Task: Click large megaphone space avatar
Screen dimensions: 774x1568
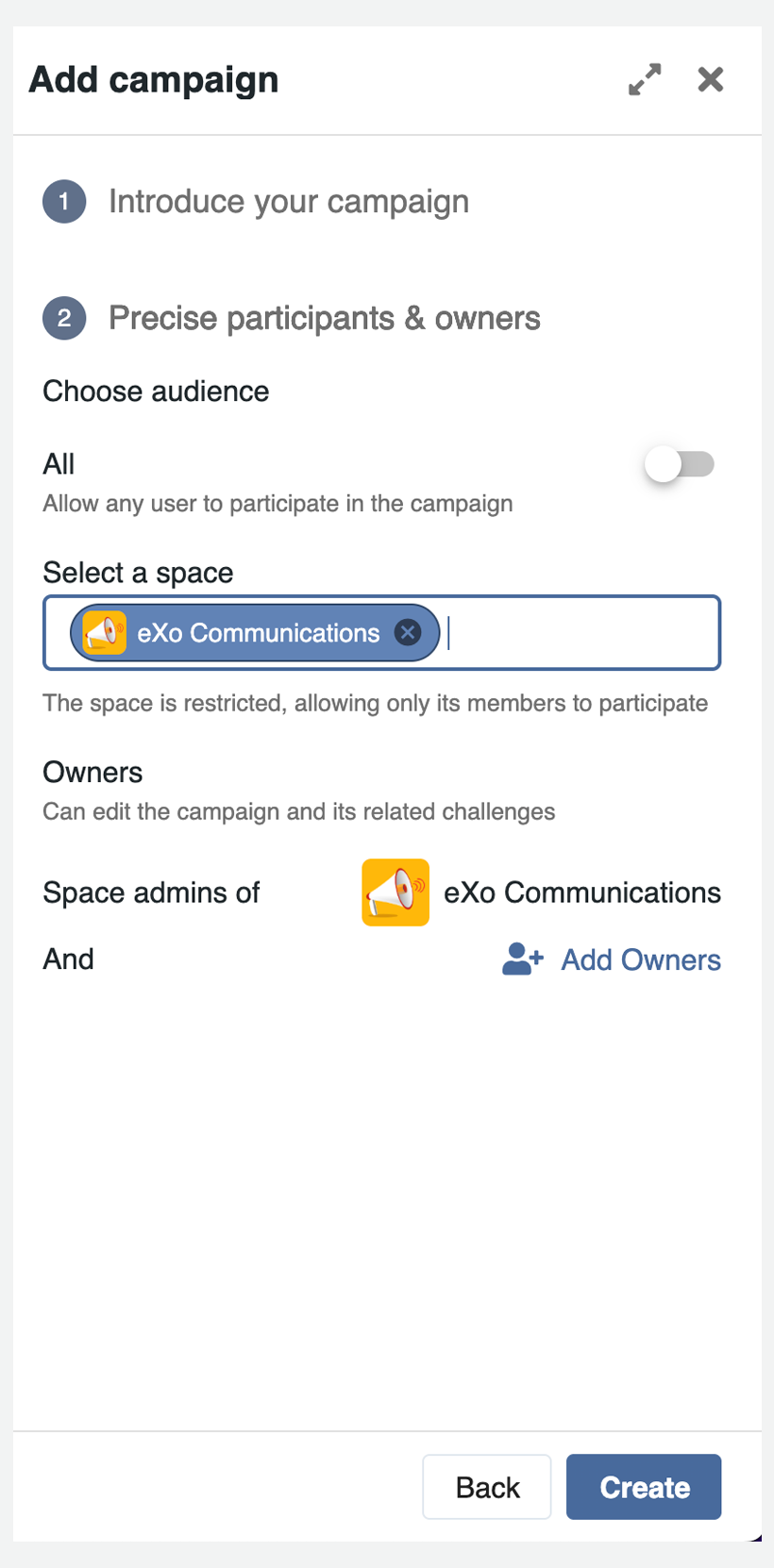Action: point(395,892)
